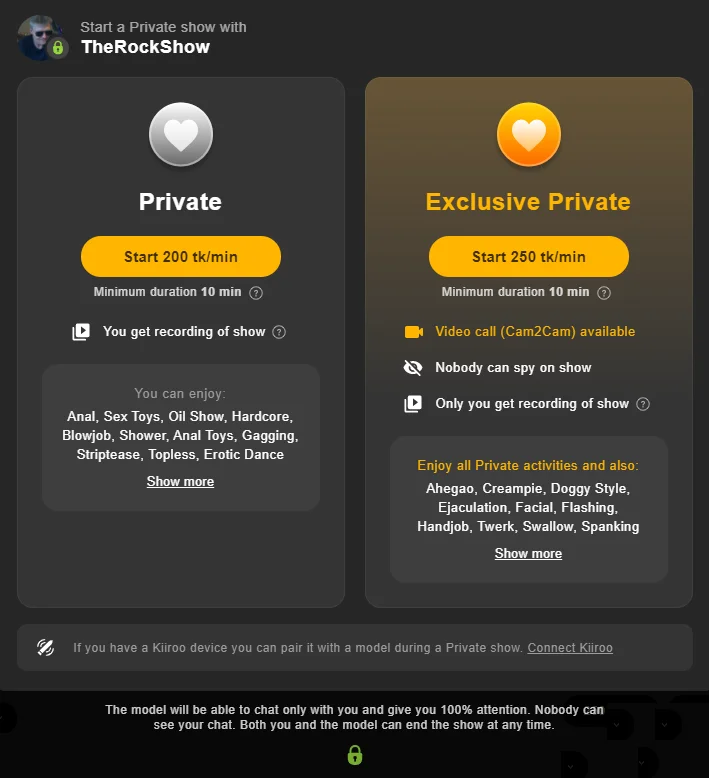Start Exclusive Private show at 250 tk/min

529,257
